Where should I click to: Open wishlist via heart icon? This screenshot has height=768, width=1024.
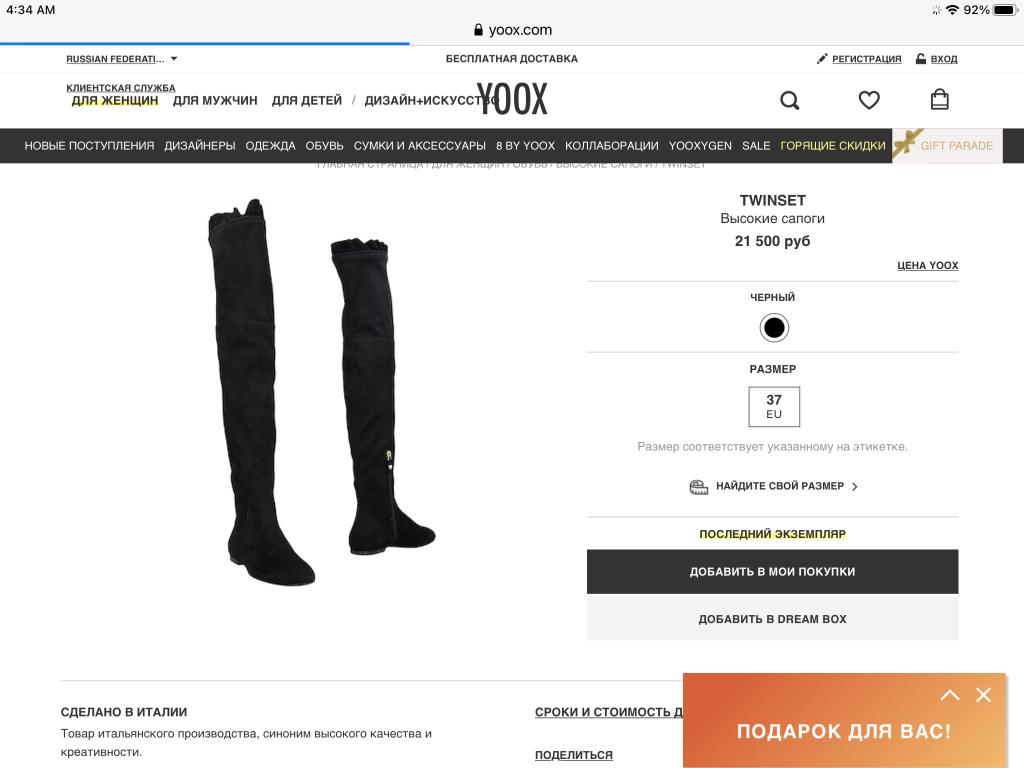pos(869,100)
